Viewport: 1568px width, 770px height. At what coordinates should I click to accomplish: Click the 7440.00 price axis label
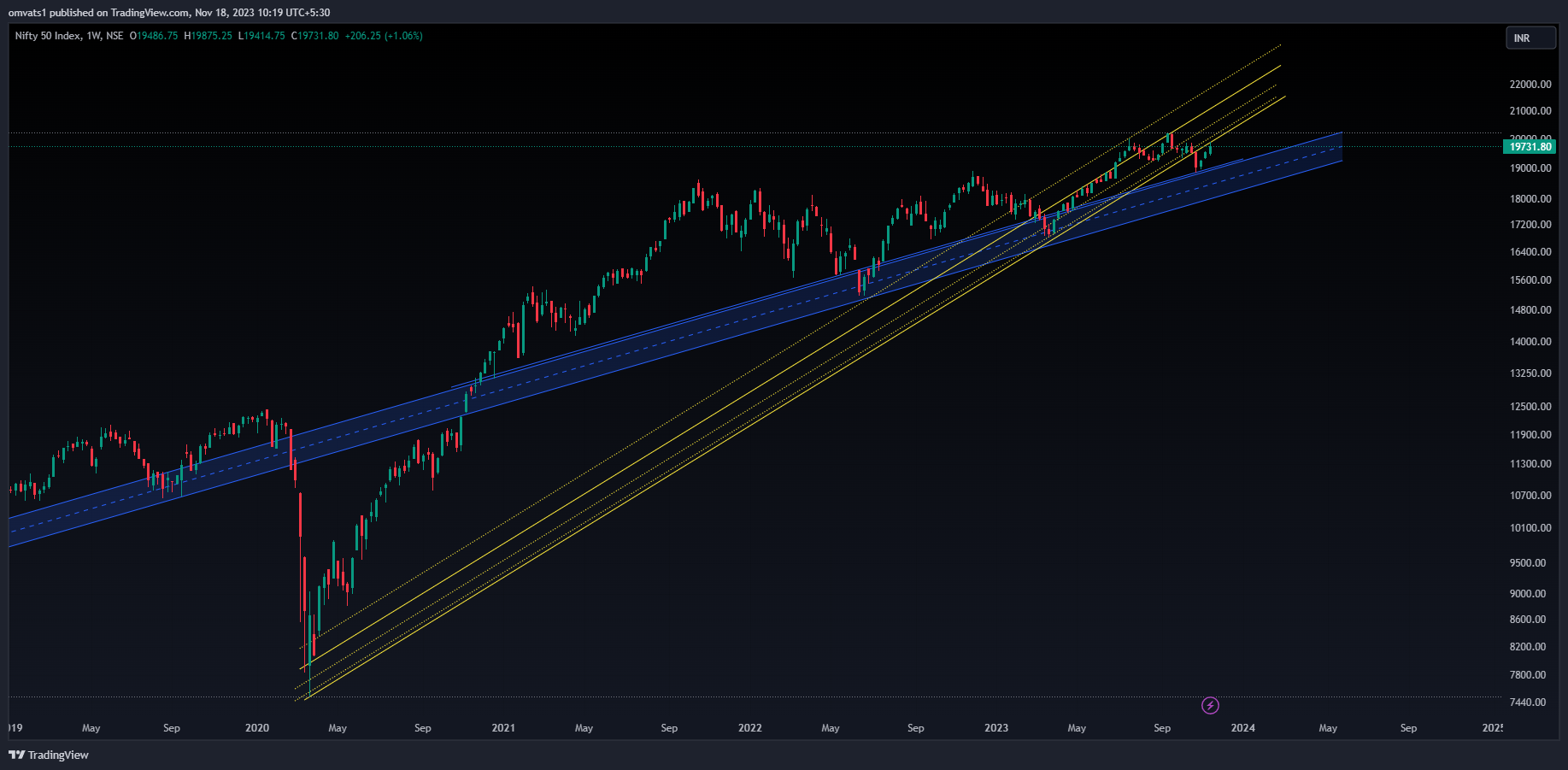[1528, 702]
